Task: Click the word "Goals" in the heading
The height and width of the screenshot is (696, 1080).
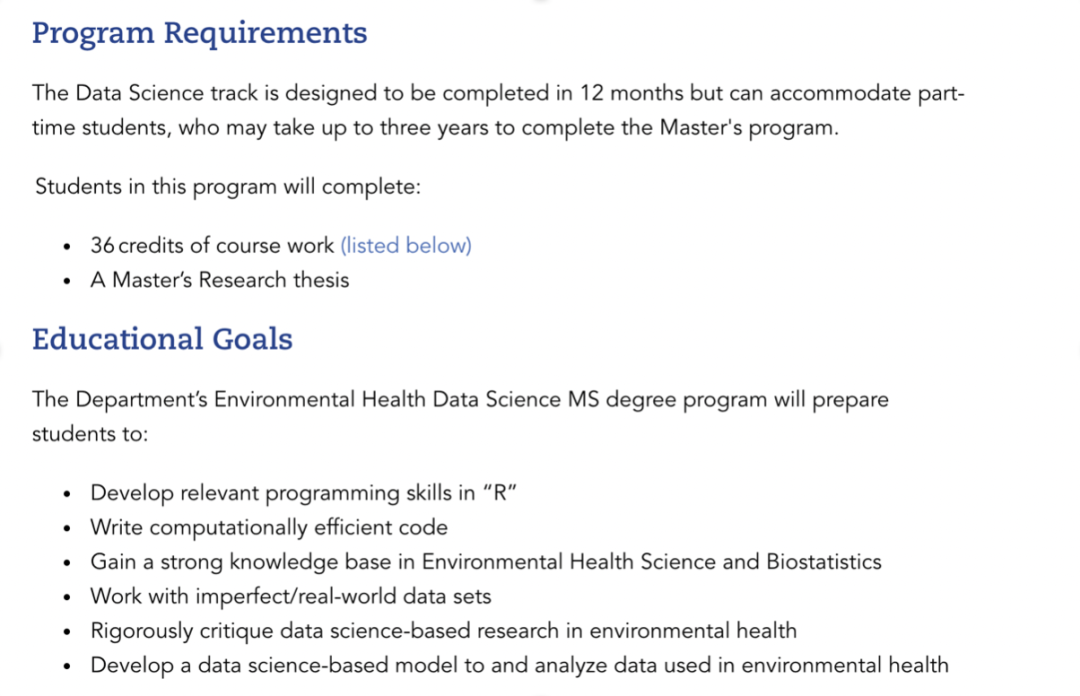Action: [252, 339]
